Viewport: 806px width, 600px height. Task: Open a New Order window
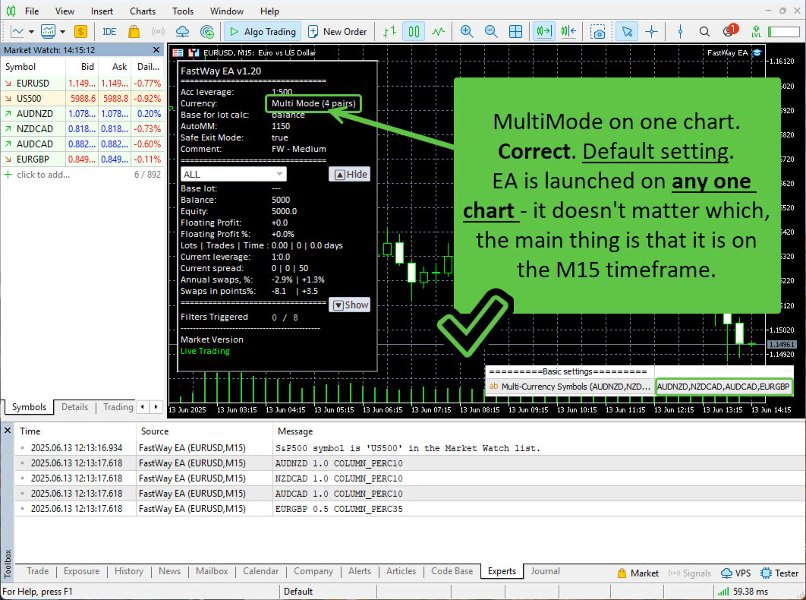(337, 31)
